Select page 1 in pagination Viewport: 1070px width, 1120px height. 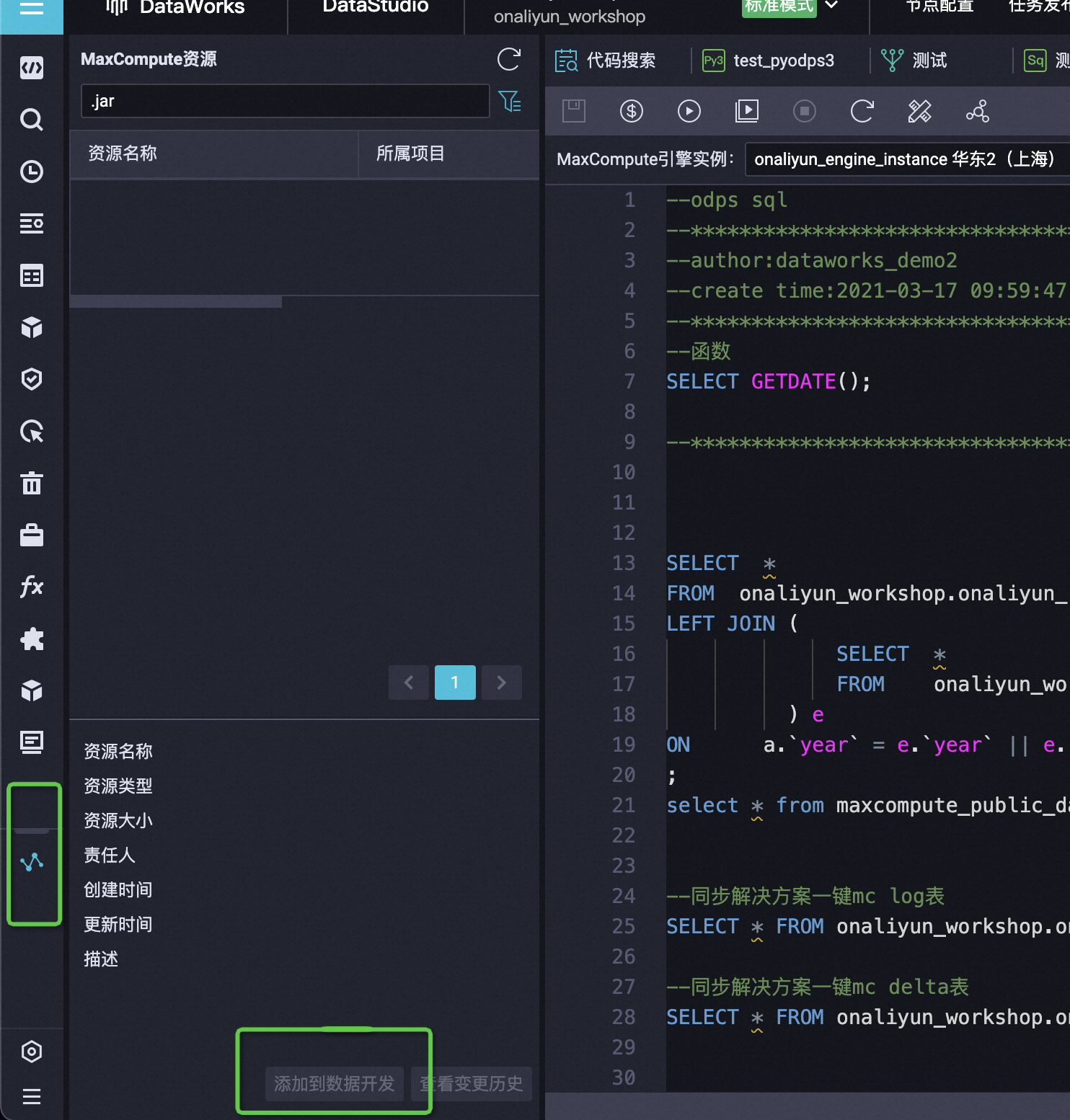tap(455, 683)
